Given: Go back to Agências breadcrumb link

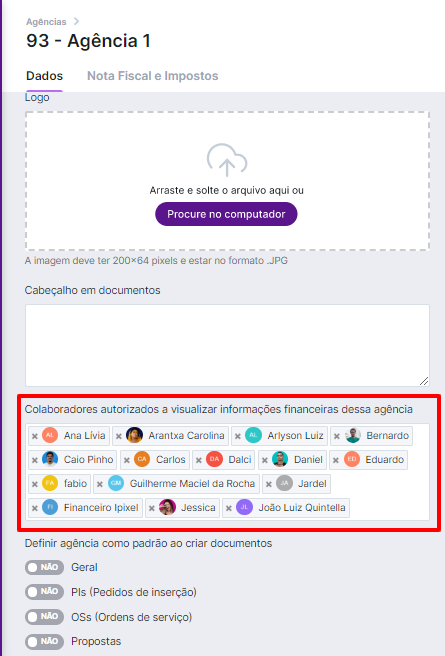Looking at the screenshot, I should coord(46,22).
